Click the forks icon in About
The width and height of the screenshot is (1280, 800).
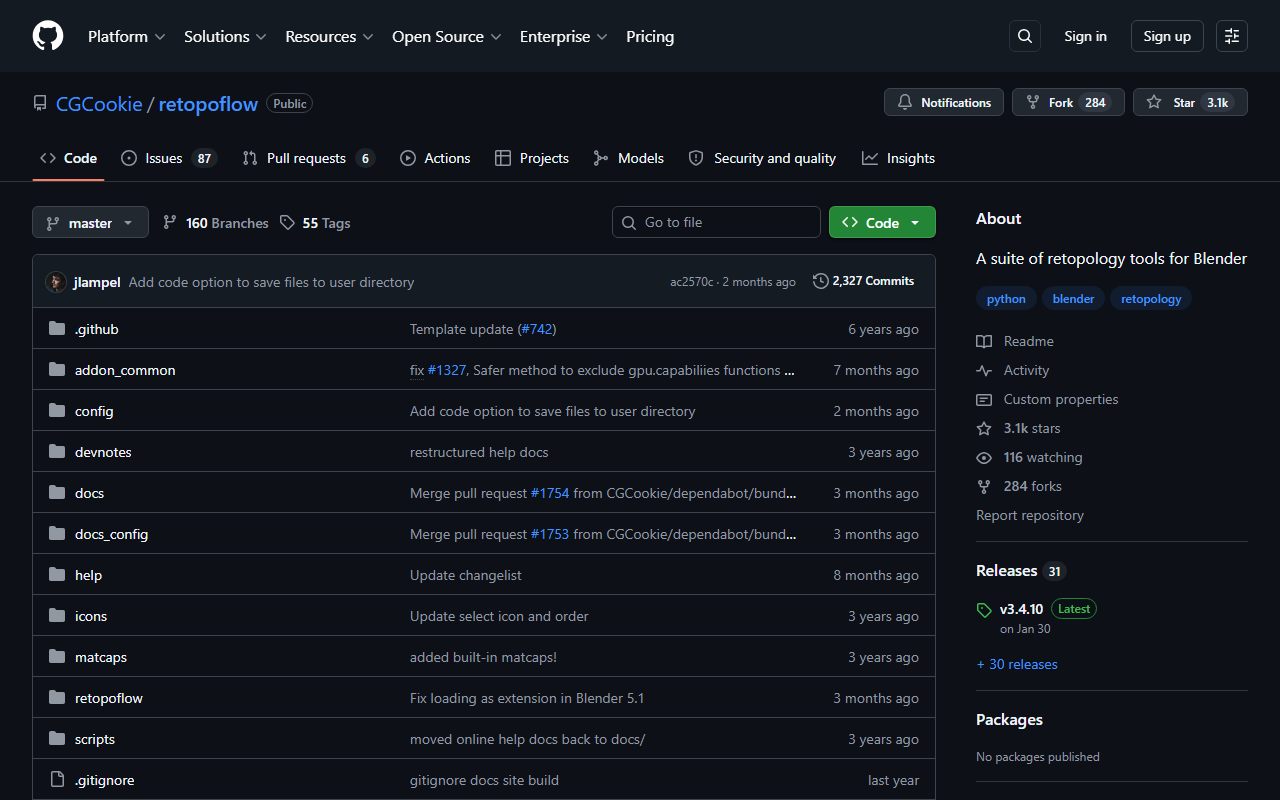984,486
